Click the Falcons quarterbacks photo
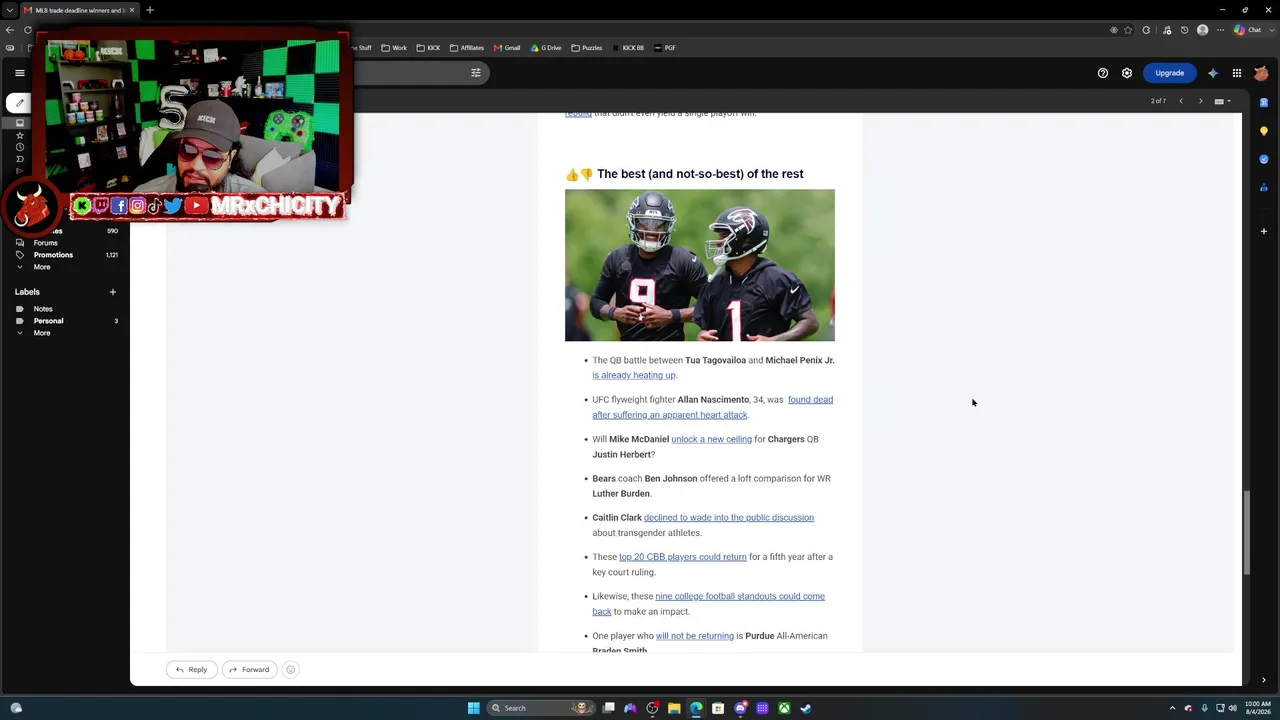Screen dimensions: 1280x720 700,266
